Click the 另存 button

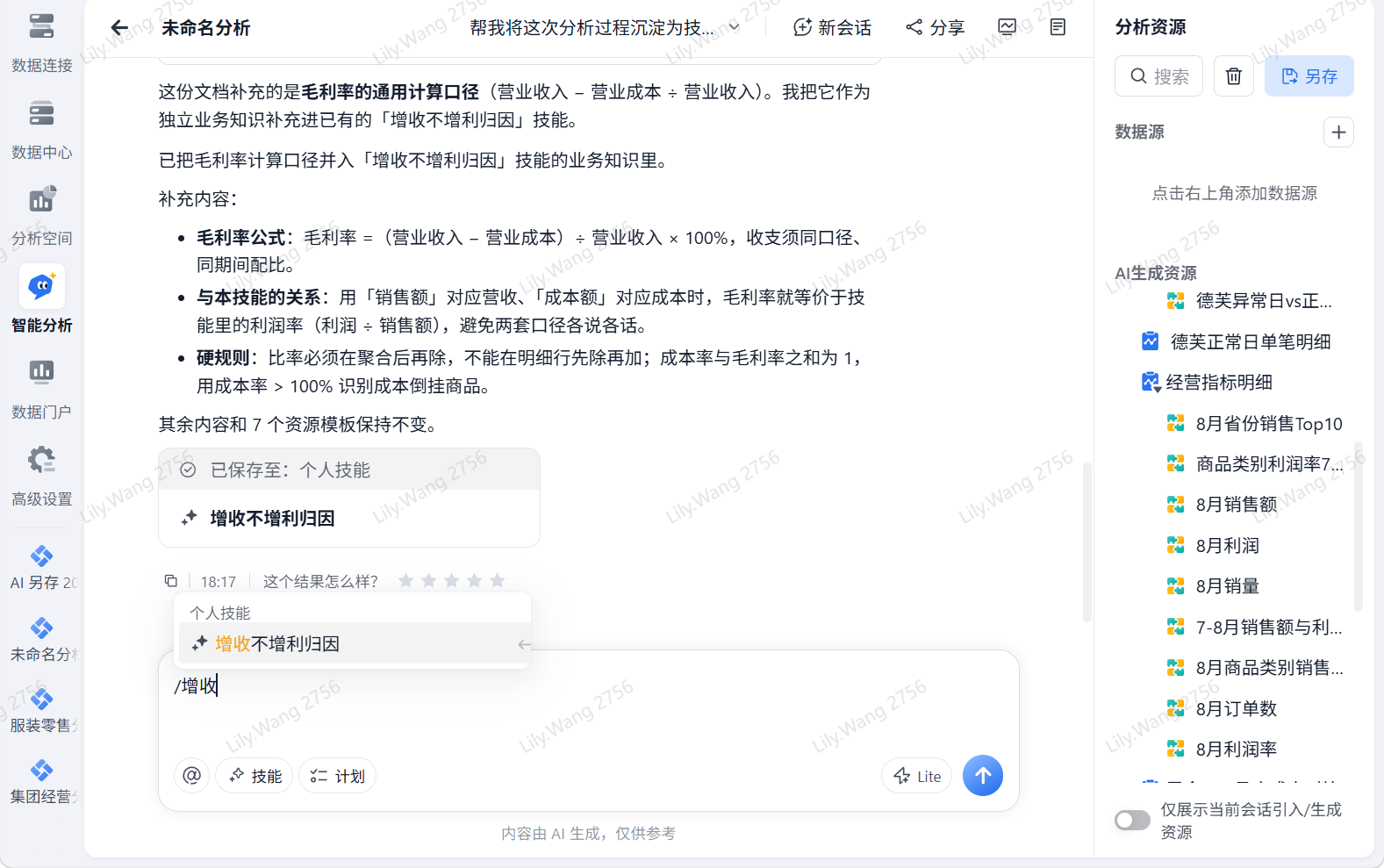1309,76
